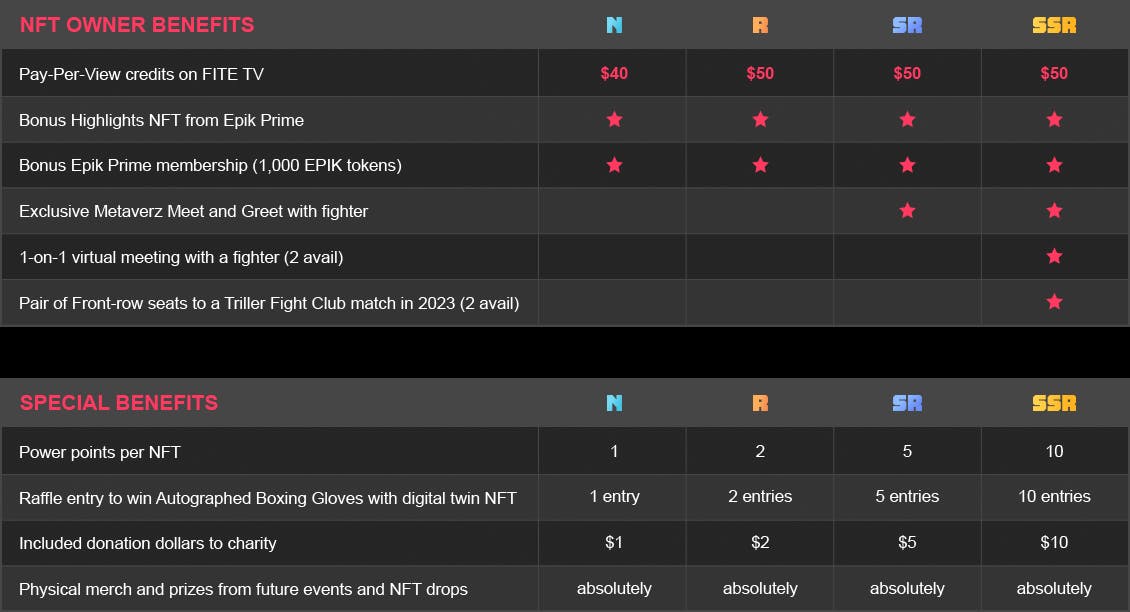Image resolution: width=1130 pixels, height=612 pixels.
Task: Click the yellow SSR tier icon in NFT Owner Benefits header
Action: coord(1054,25)
